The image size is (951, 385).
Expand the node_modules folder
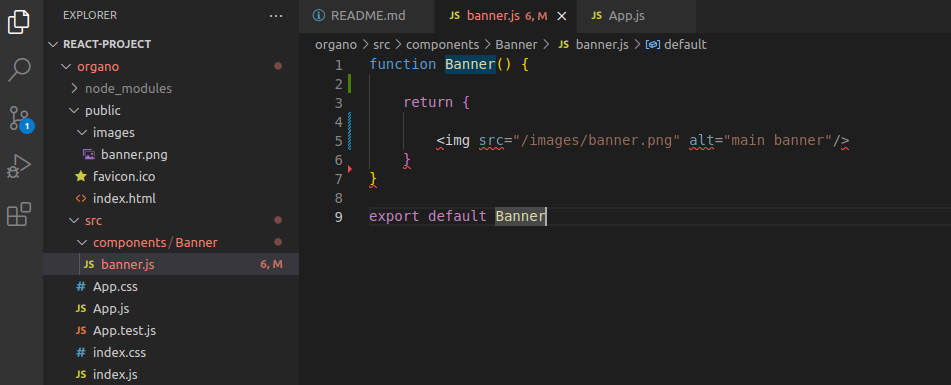pos(74,89)
